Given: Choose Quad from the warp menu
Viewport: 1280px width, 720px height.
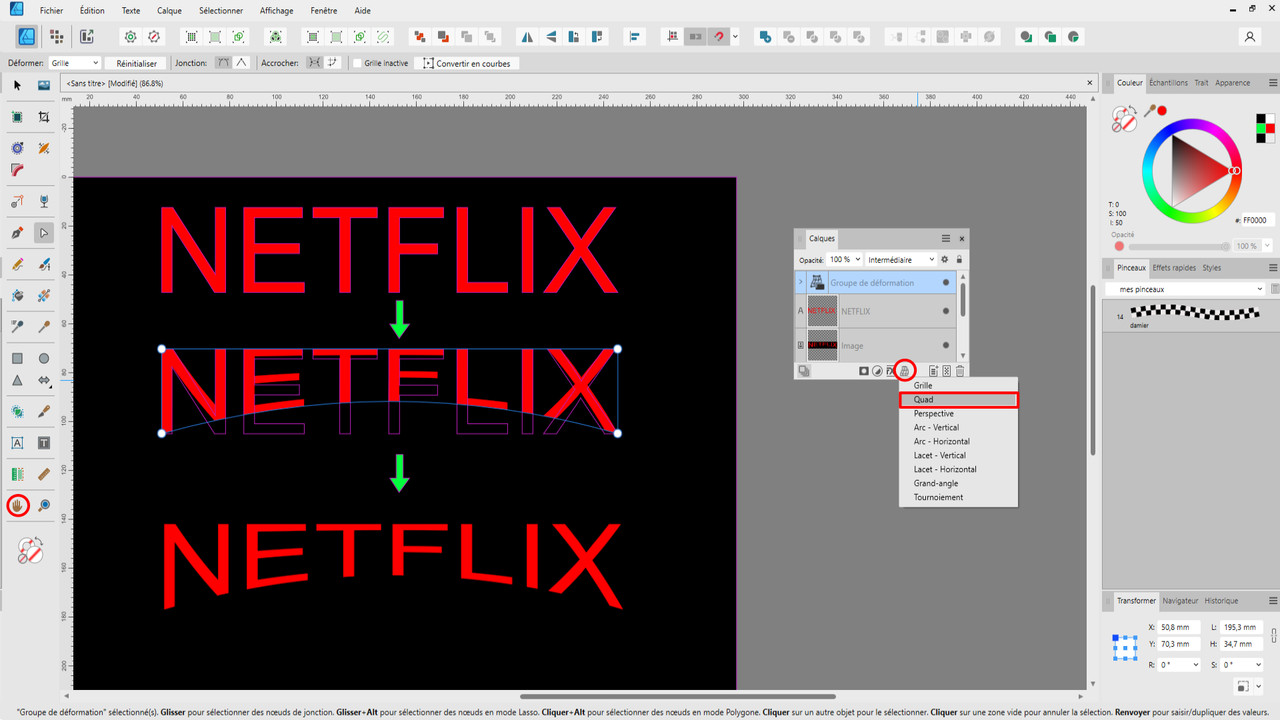Looking at the screenshot, I should [x=958, y=400].
